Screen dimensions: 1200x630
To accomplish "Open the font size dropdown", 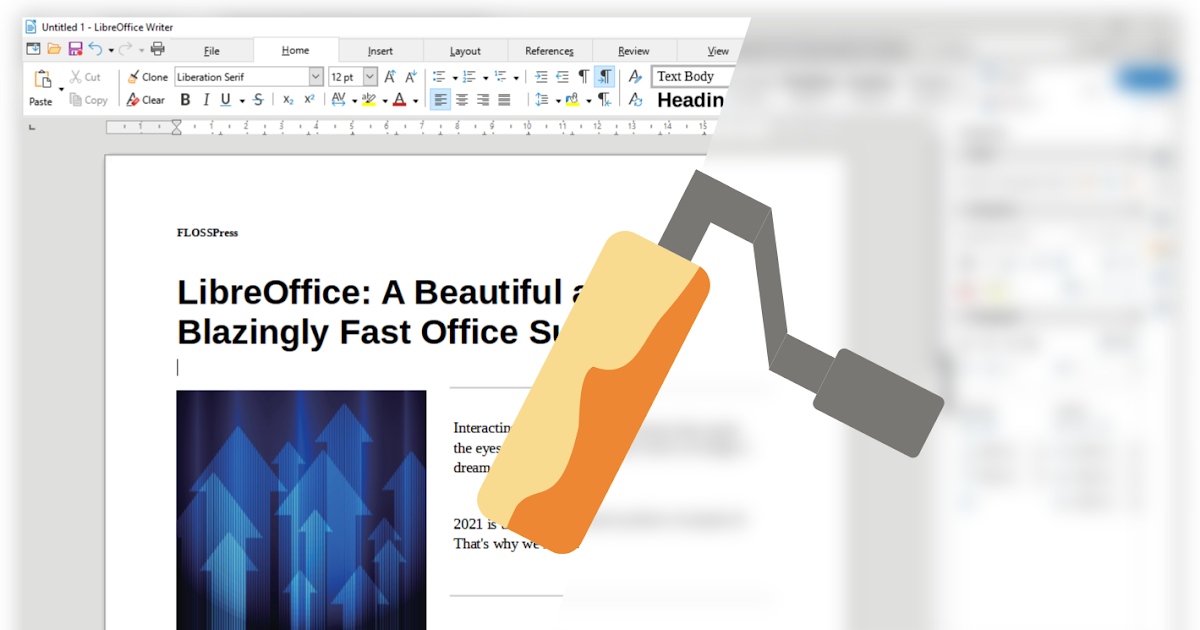I will tap(370, 76).
